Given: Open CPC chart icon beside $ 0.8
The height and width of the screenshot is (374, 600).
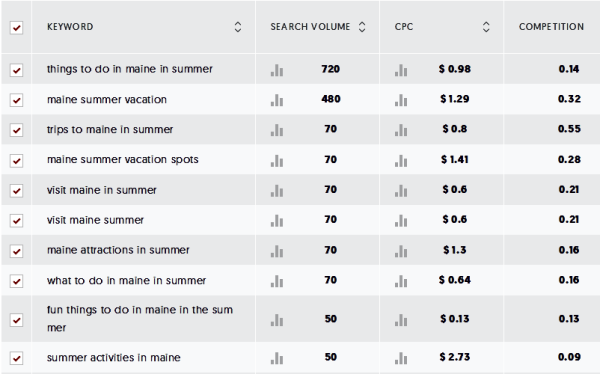Looking at the screenshot, I should pyautogui.click(x=401, y=130).
